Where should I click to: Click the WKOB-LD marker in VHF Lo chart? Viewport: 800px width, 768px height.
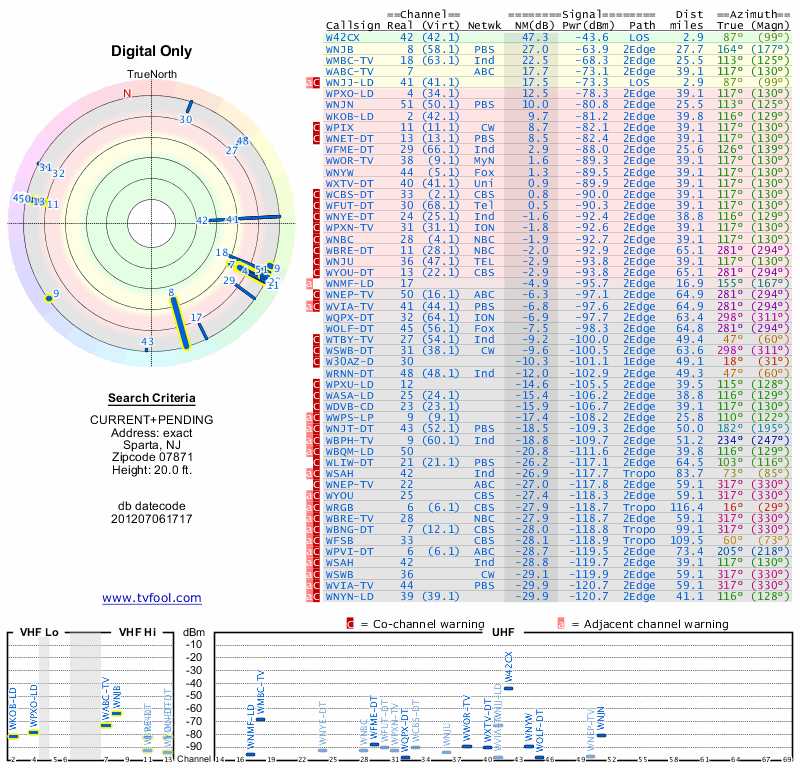tap(13, 736)
